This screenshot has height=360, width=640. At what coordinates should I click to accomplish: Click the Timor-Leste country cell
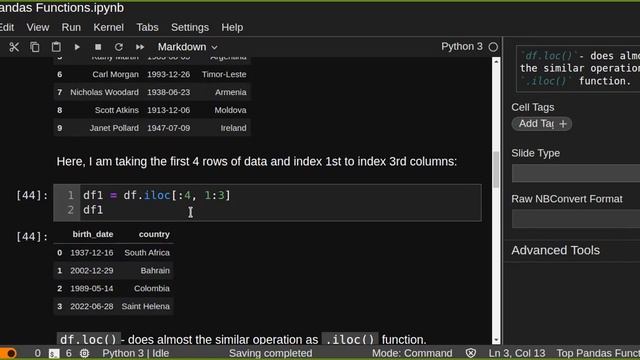pos(224,74)
